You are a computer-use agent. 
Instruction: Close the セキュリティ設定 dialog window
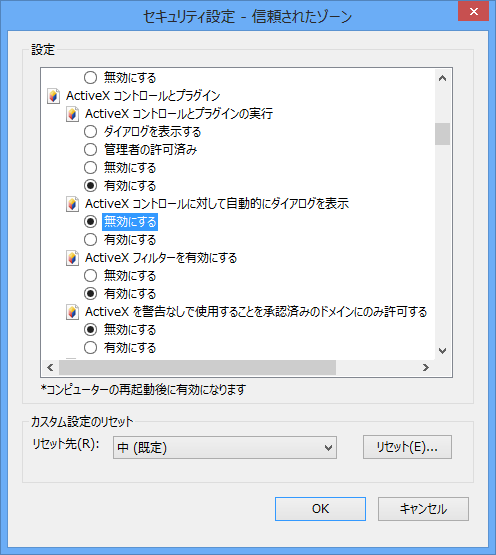click(473, 12)
